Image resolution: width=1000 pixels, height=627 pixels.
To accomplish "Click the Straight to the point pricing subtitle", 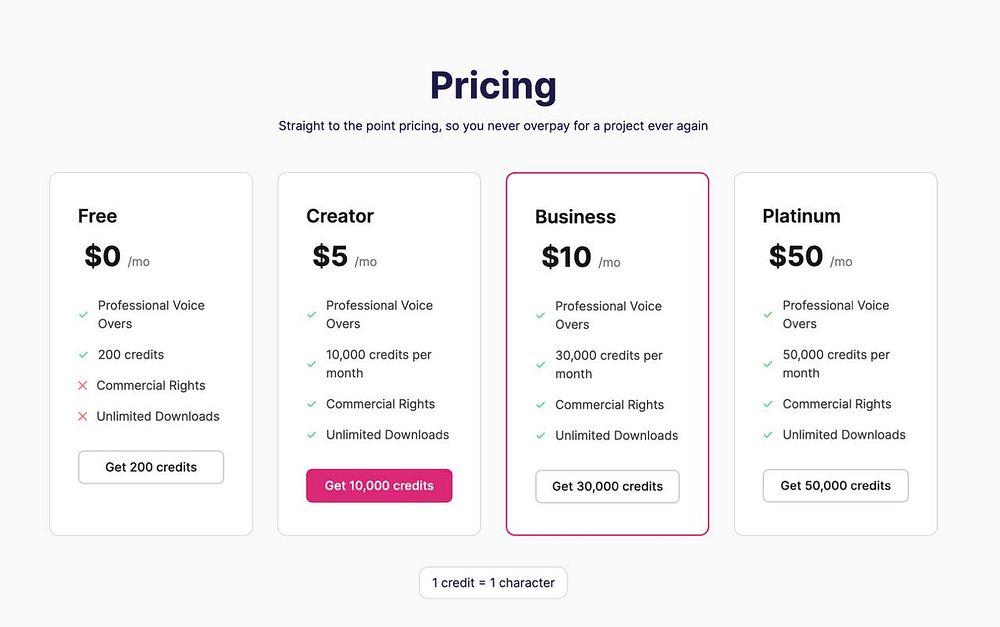I will (493, 127).
